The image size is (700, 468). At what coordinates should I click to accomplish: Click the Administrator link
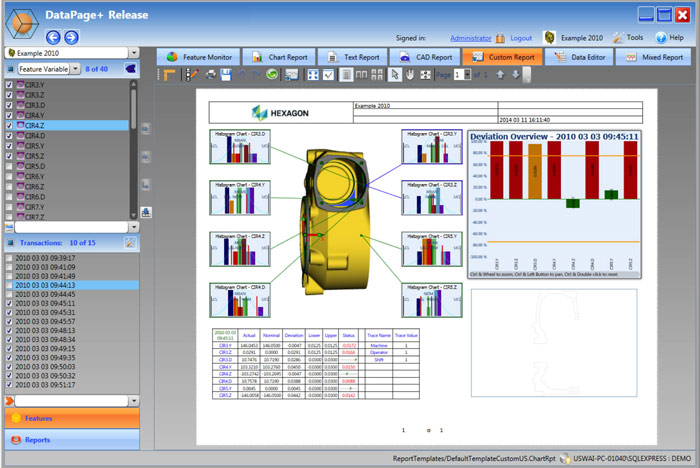point(471,38)
